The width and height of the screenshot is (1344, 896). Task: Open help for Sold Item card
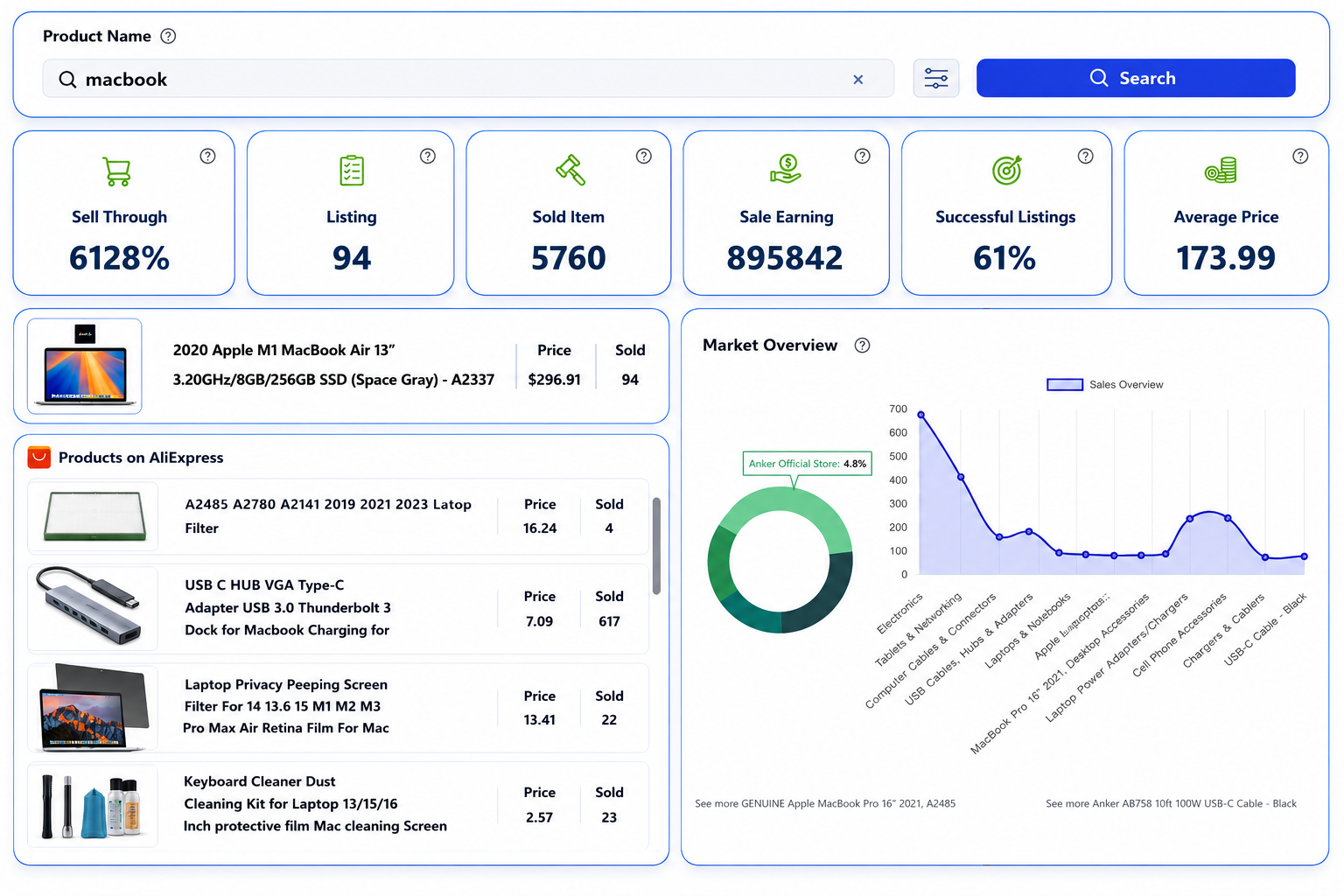pos(644,156)
